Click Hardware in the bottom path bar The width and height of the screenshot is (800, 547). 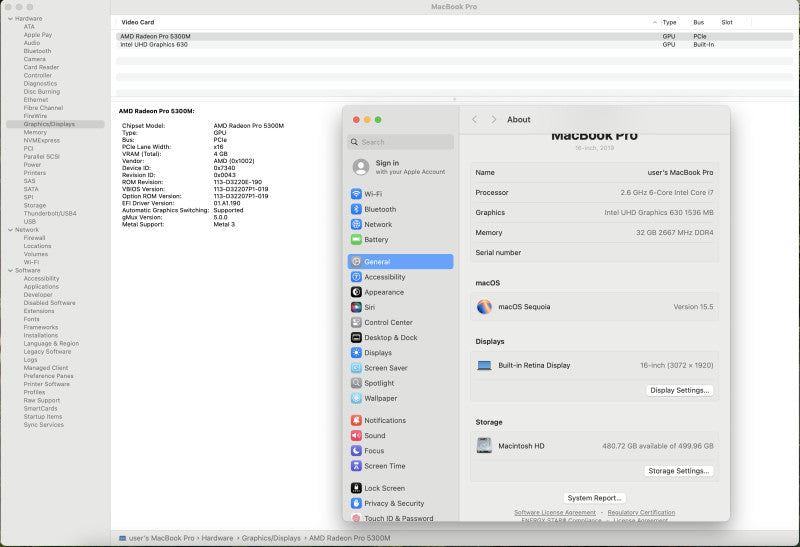[217, 538]
